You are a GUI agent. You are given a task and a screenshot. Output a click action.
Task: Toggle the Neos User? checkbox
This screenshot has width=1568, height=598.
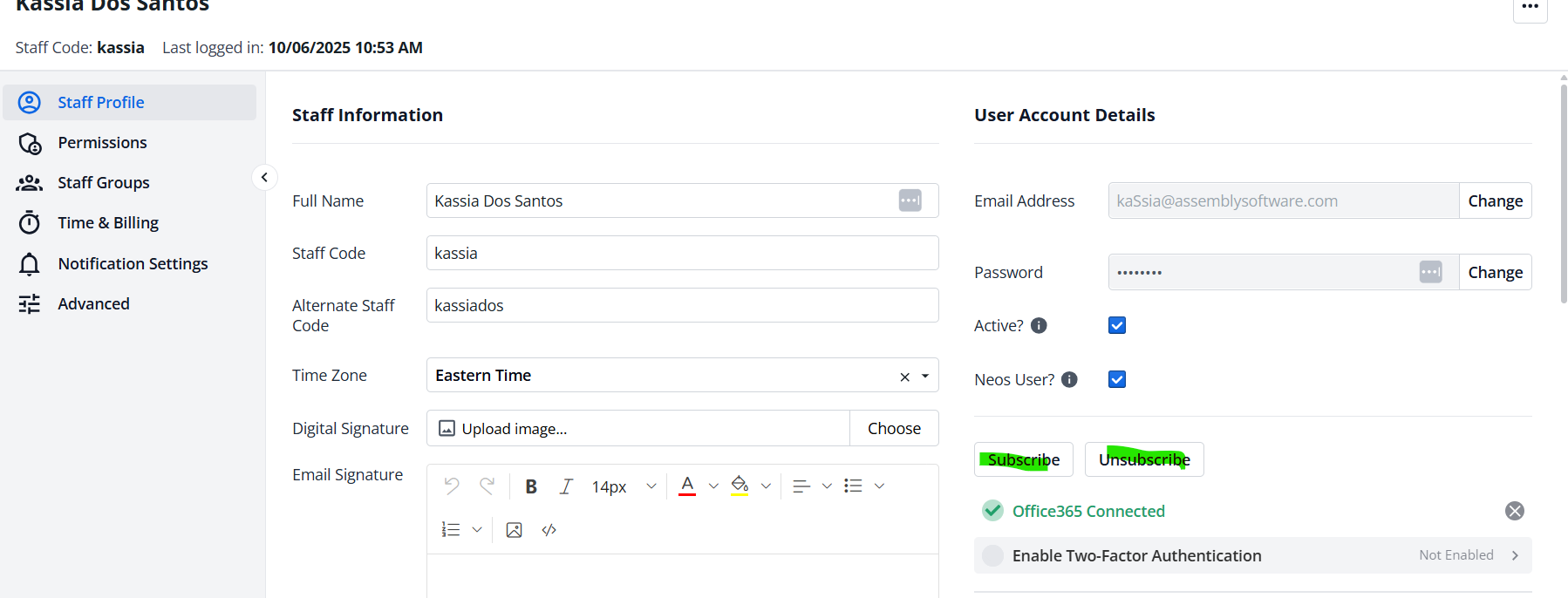[x=1116, y=378]
